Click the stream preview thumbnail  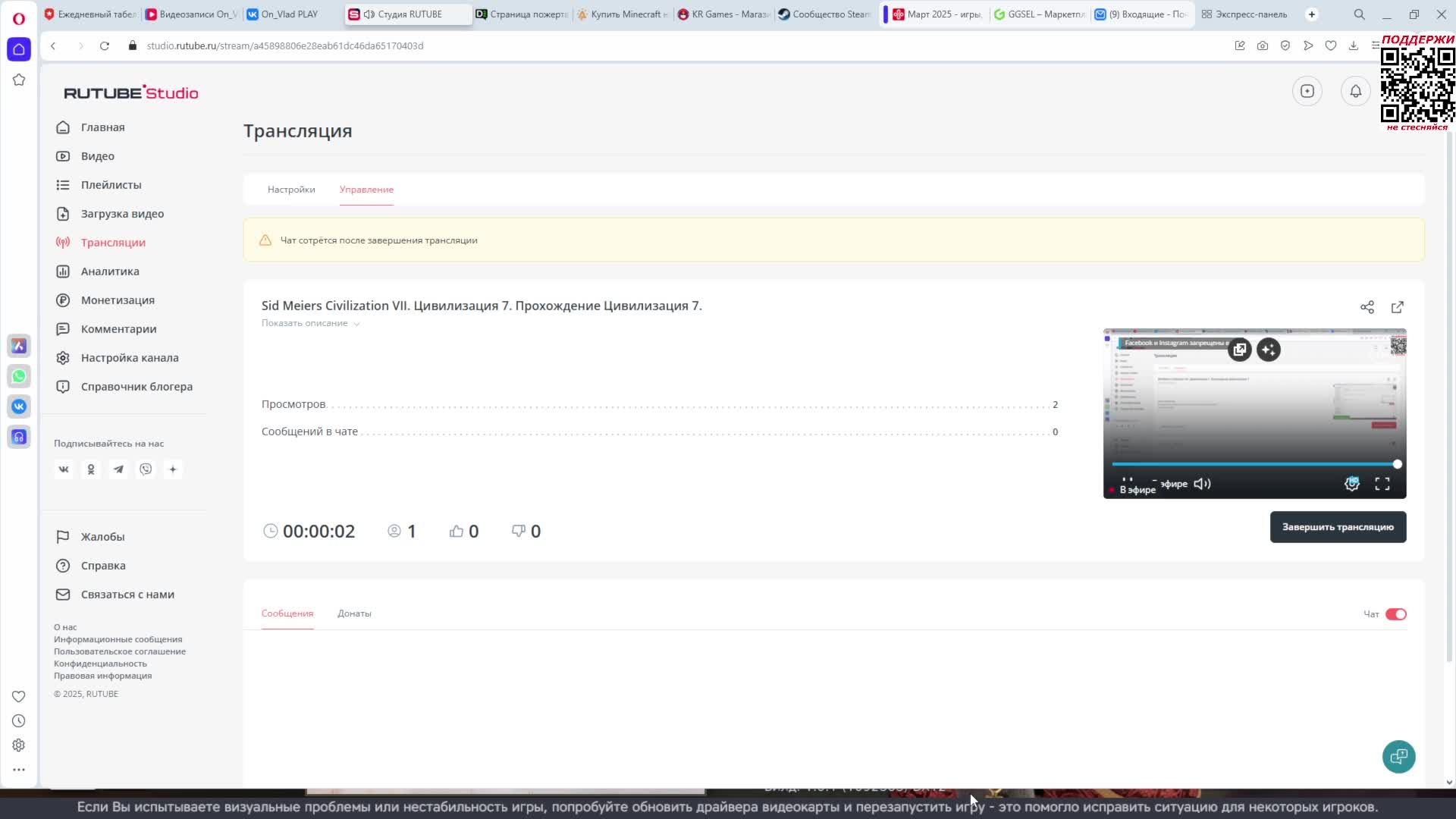pos(1254,413)
